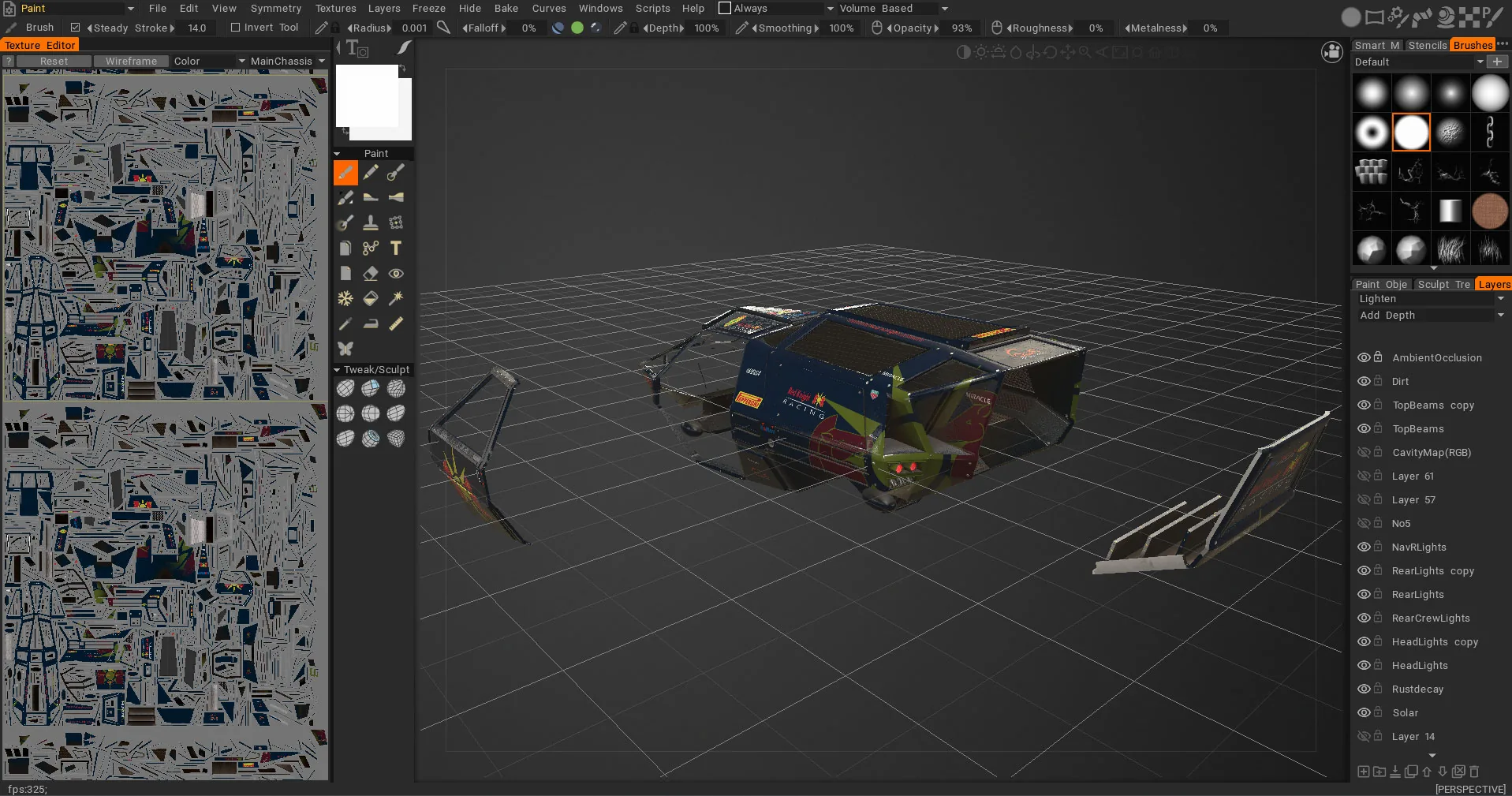Screen dimensions: 1512x796
Task: Open the Add Depth dropdown
Action: coord(1431,315)
